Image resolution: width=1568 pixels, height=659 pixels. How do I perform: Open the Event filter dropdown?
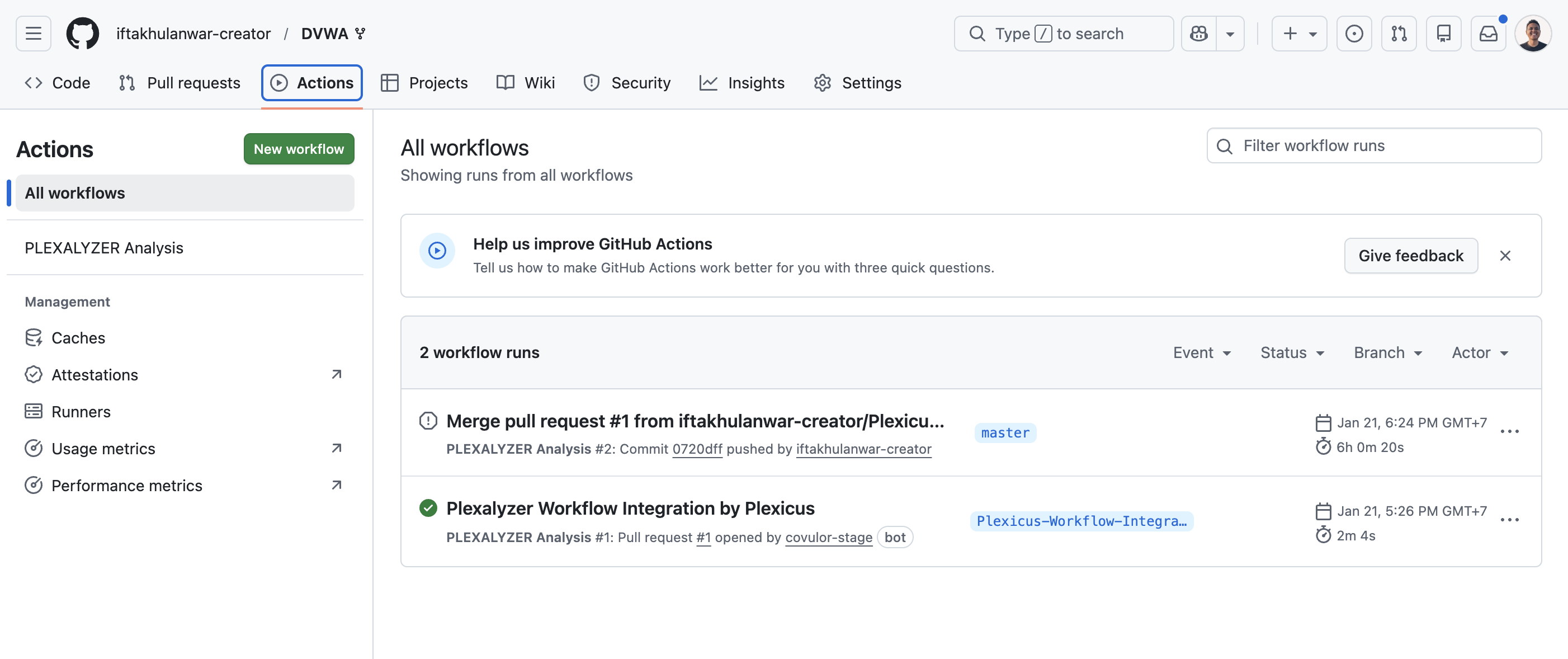[x=1202, y=352]
